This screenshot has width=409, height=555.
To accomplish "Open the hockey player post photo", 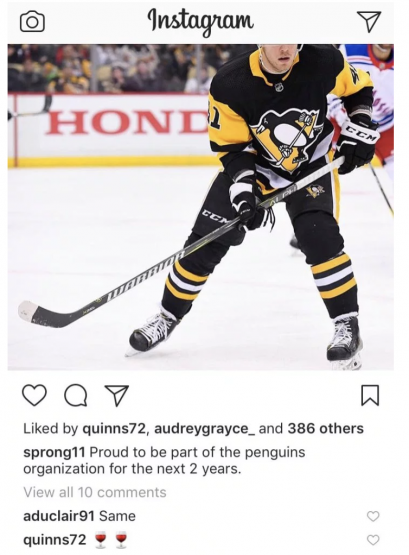I will click(x=201, y=207).
